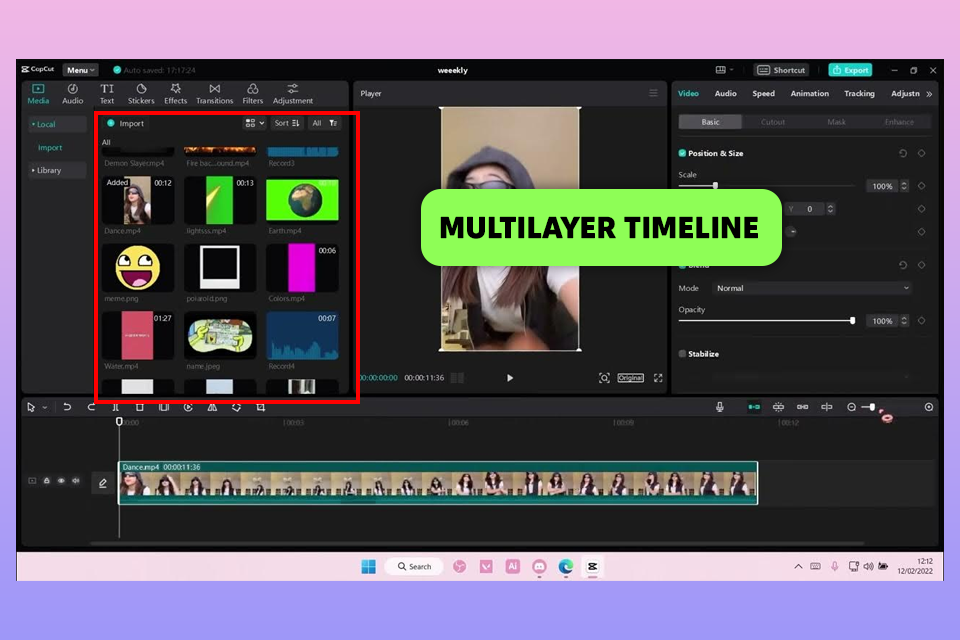Screen dimensions: 960x640
Task: Switch to the Tracking tab
Action: (859, 93)
